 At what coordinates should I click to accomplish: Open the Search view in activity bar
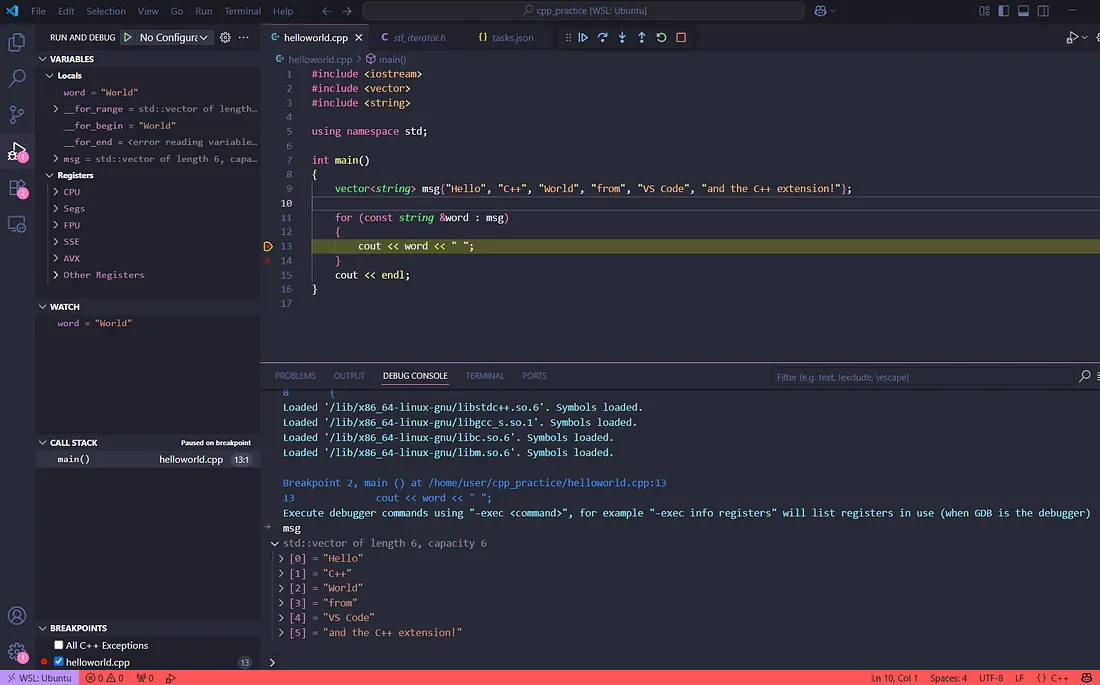tap(17, 78)
